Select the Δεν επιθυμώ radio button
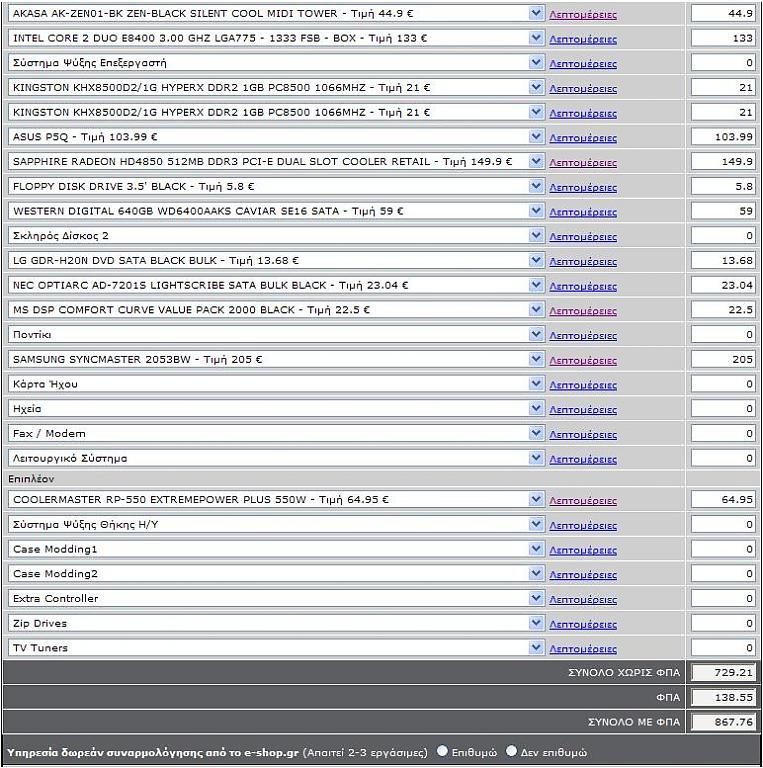The image size is (763, 768). pyautogui.click(x=511, y=751)
